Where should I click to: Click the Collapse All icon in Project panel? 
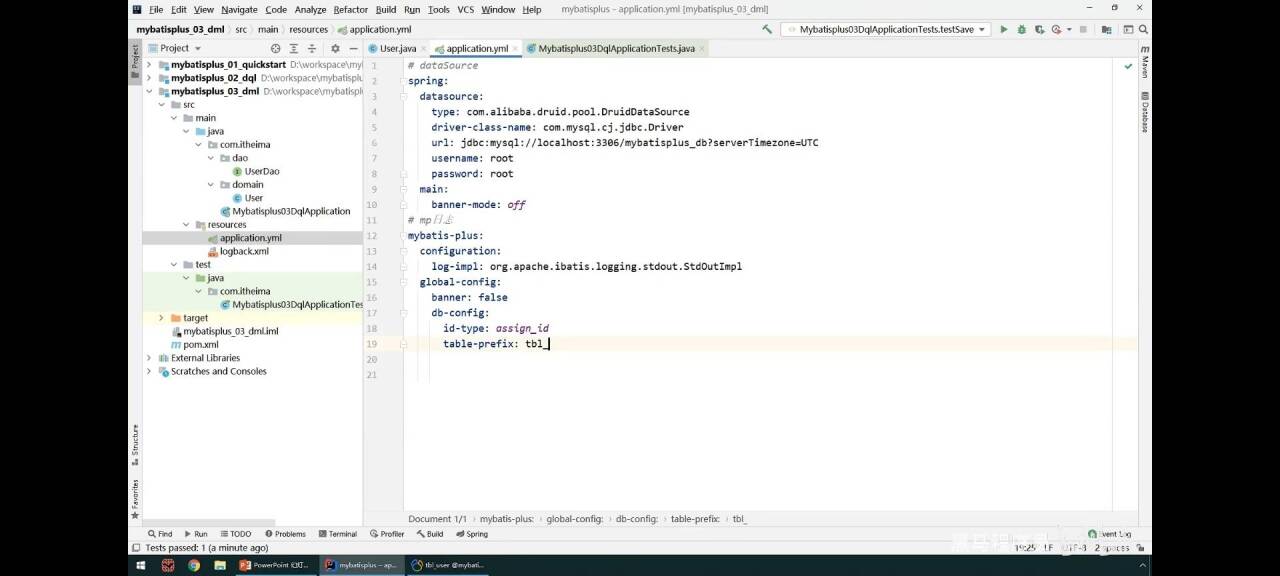[312, 48]
